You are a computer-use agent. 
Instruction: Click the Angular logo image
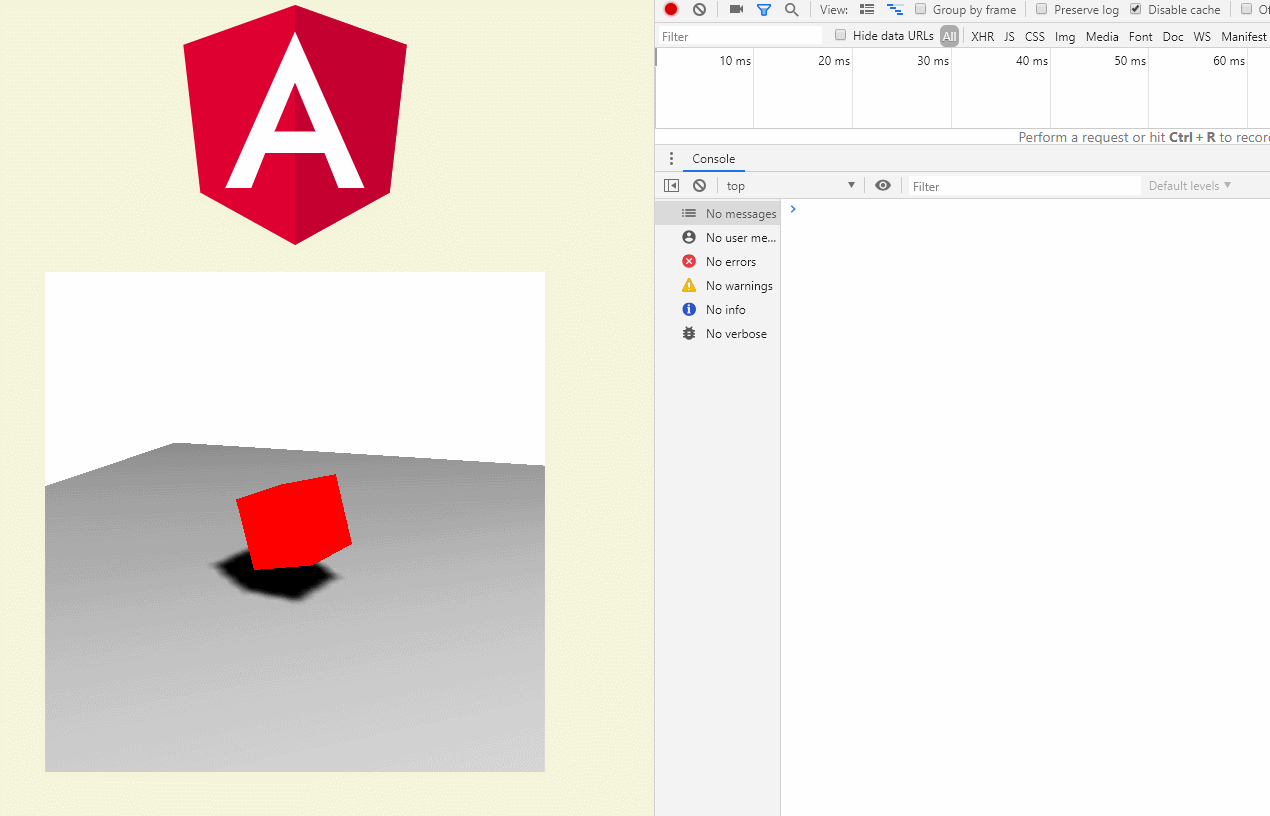coord(295,125)
